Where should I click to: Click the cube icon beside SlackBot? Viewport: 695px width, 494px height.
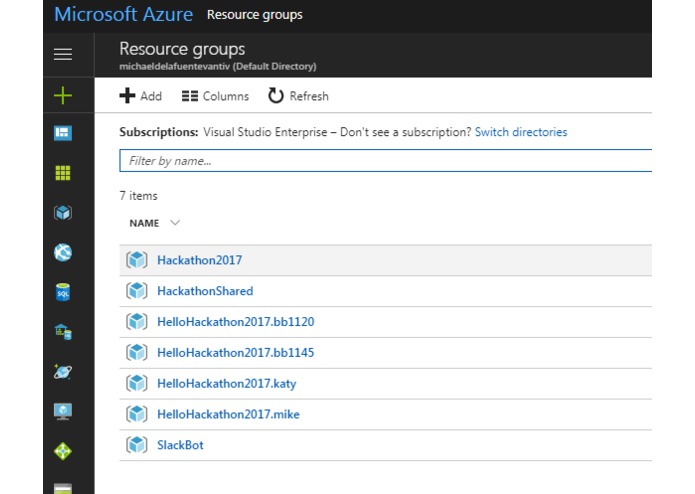pyautogui.click(x=137, y=445)
